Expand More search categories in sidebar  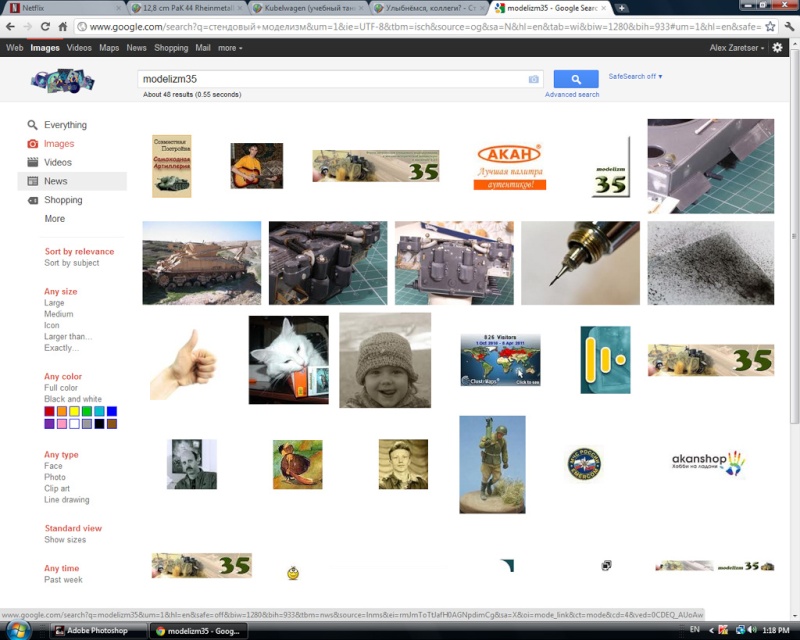[55, 218]
